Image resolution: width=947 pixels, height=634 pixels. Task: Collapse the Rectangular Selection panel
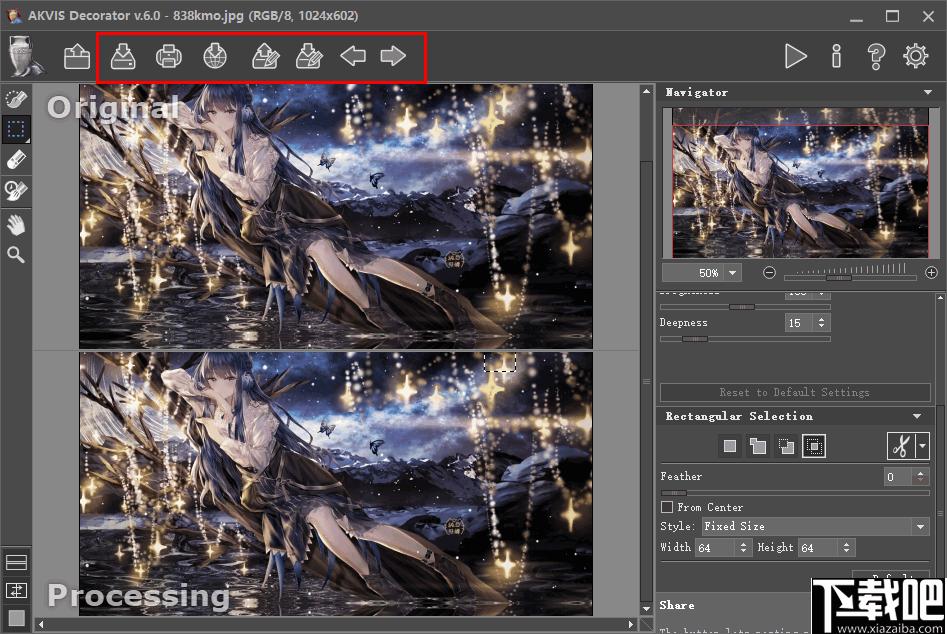(917, 416)
